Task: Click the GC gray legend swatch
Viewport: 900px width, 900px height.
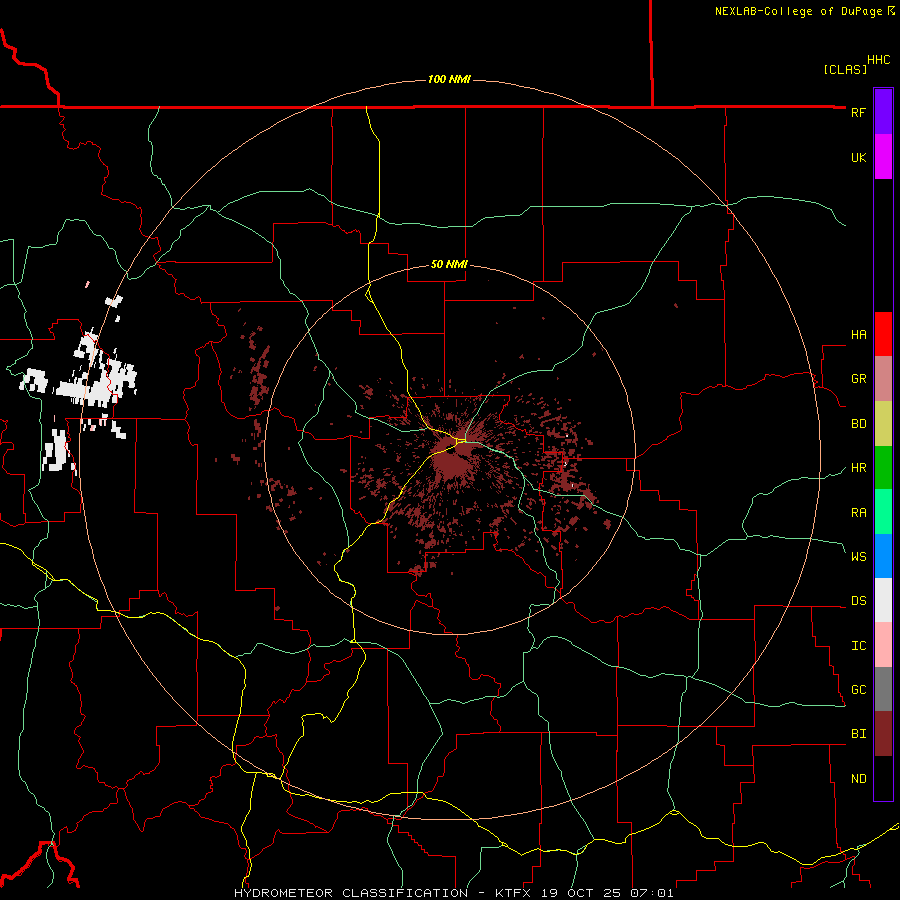Action: tap(883, 689)
